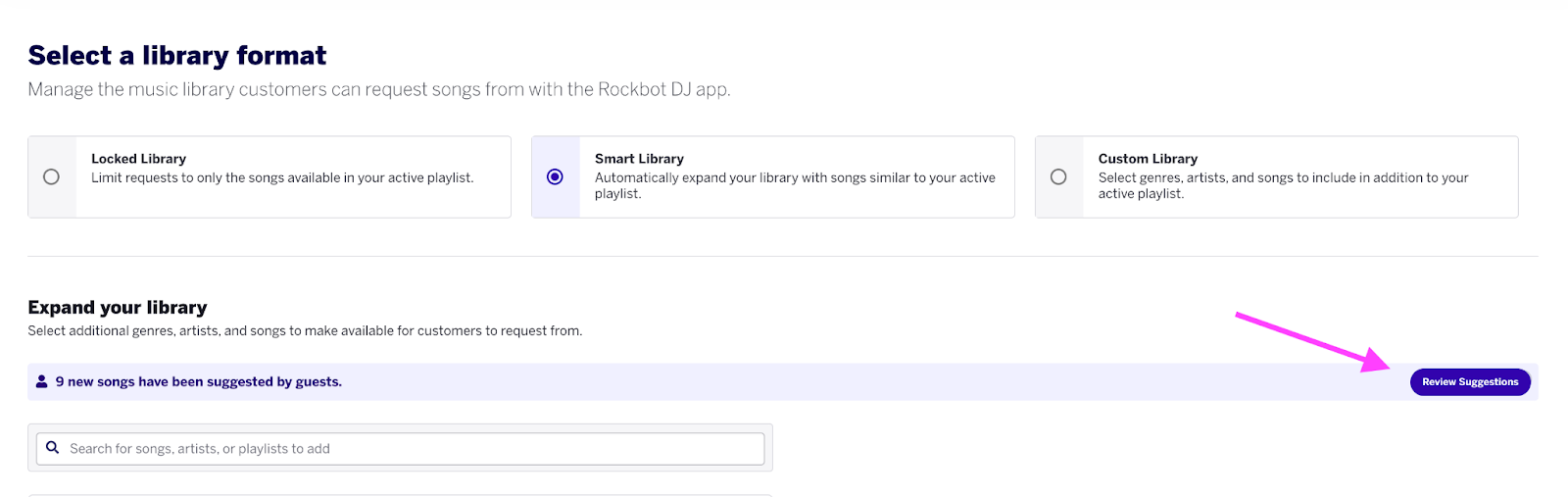Click the Expand your library heading
This screenshot has width=1568, height=497.
click(118, 308)
